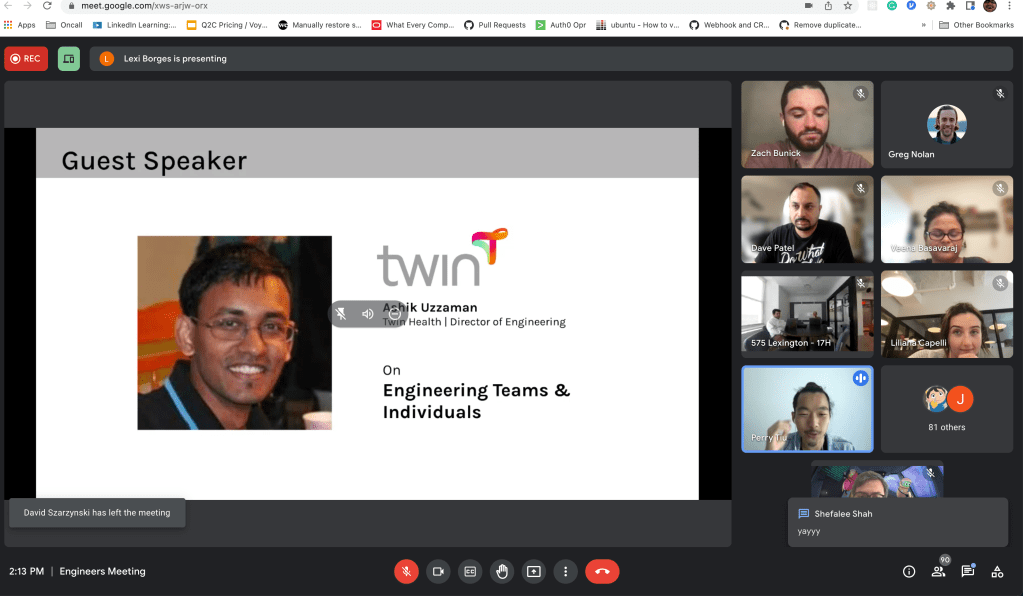Image resolution: width=1023 pixels, height=596 pixels.
Task: Show the participants list of 90 people
Action: click(938, 571)
